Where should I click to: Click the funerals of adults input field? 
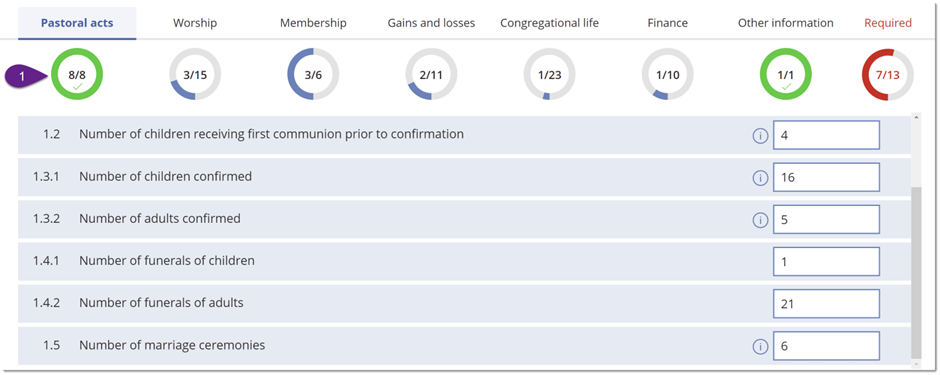click(x=826, y=304)
